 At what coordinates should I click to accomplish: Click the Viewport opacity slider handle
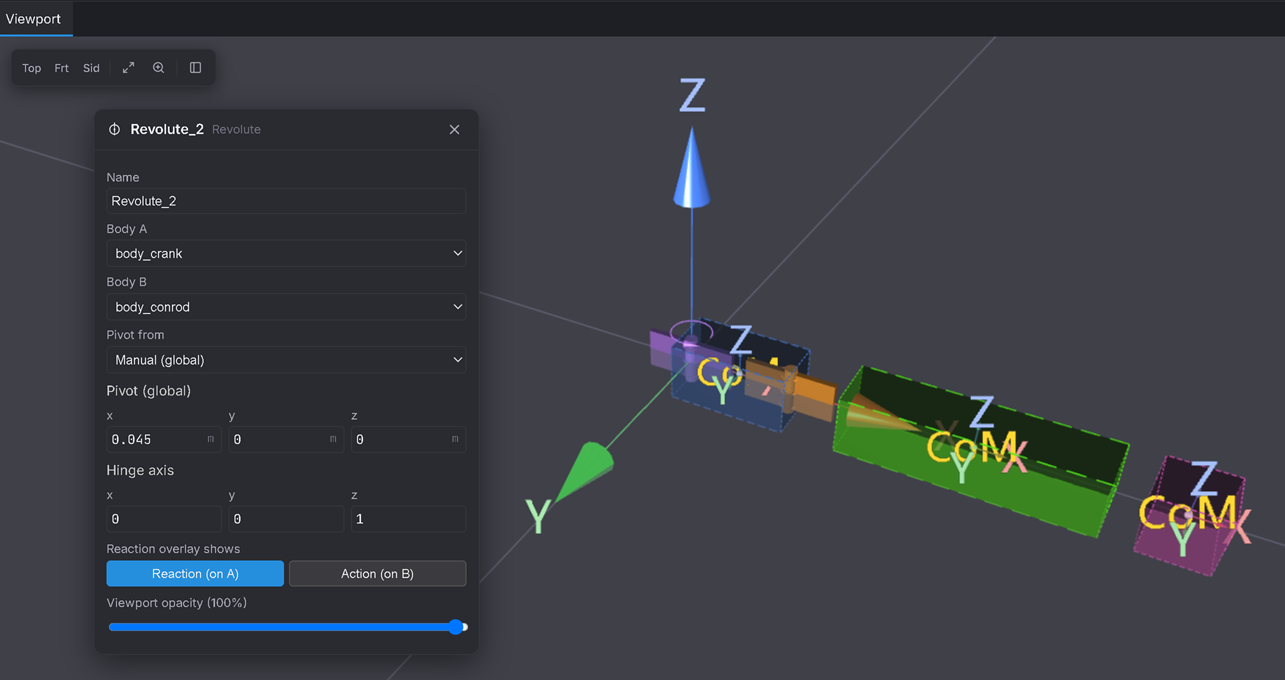point(456,627)
